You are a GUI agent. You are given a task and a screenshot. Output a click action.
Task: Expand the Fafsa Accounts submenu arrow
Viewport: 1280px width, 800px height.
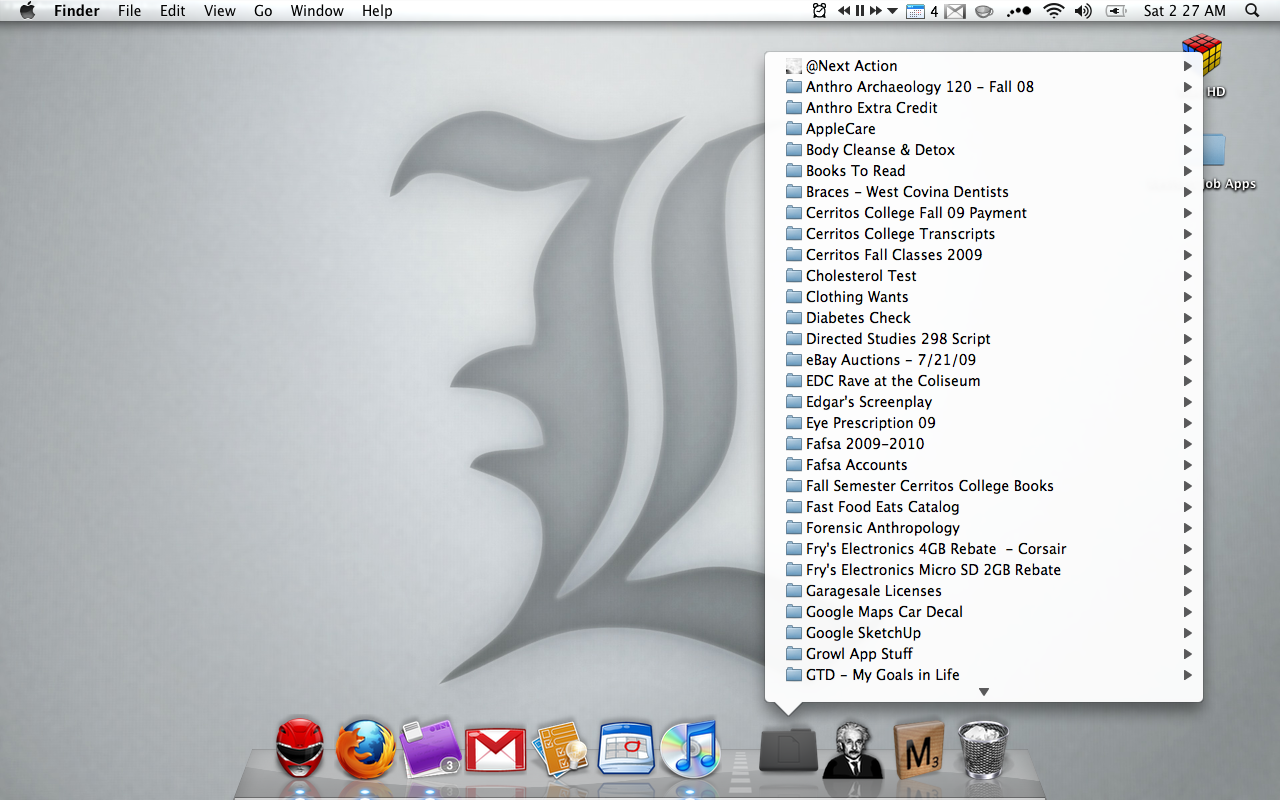click(1188, 465)
